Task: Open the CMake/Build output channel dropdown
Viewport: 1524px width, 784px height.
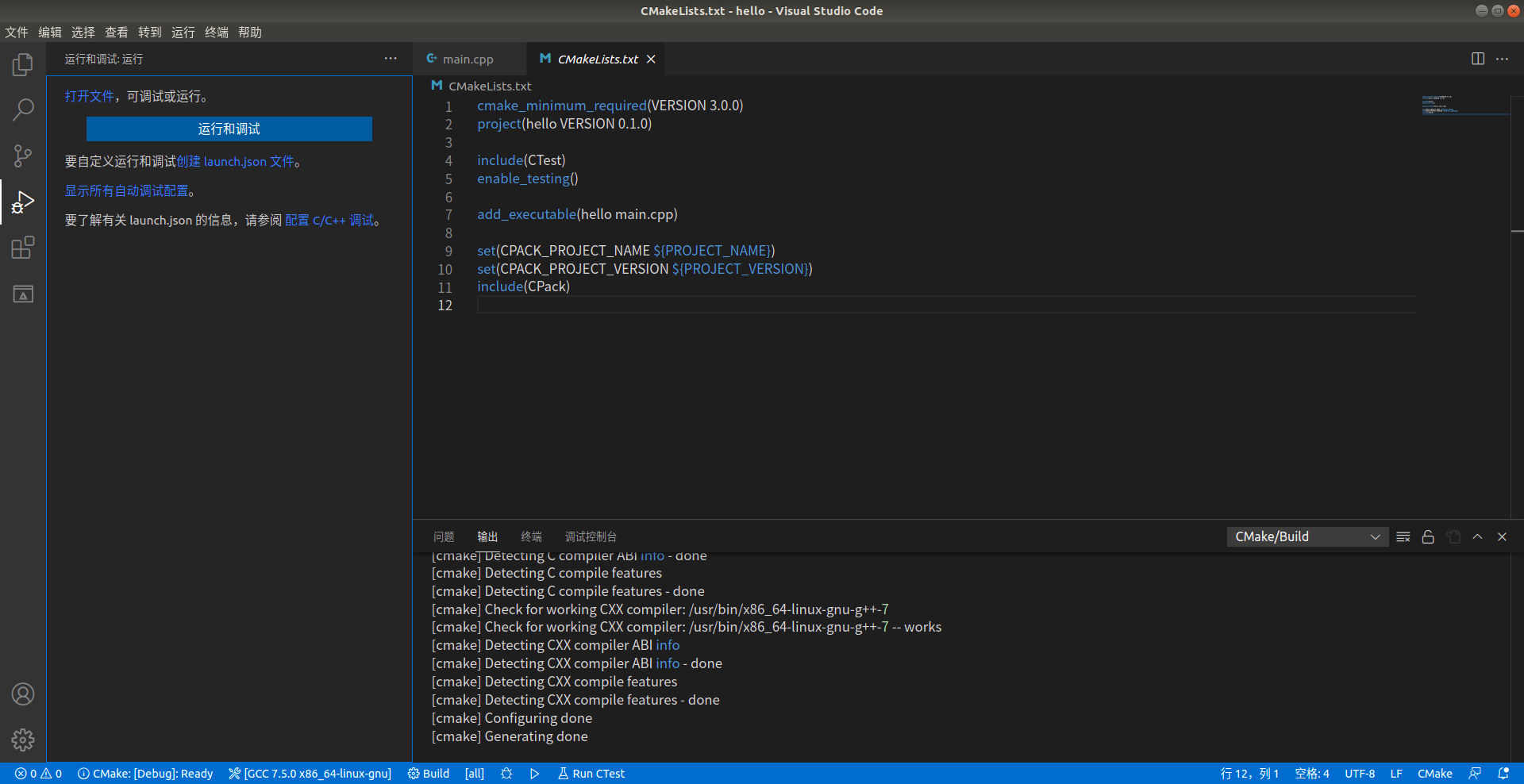Action: 1307,537
